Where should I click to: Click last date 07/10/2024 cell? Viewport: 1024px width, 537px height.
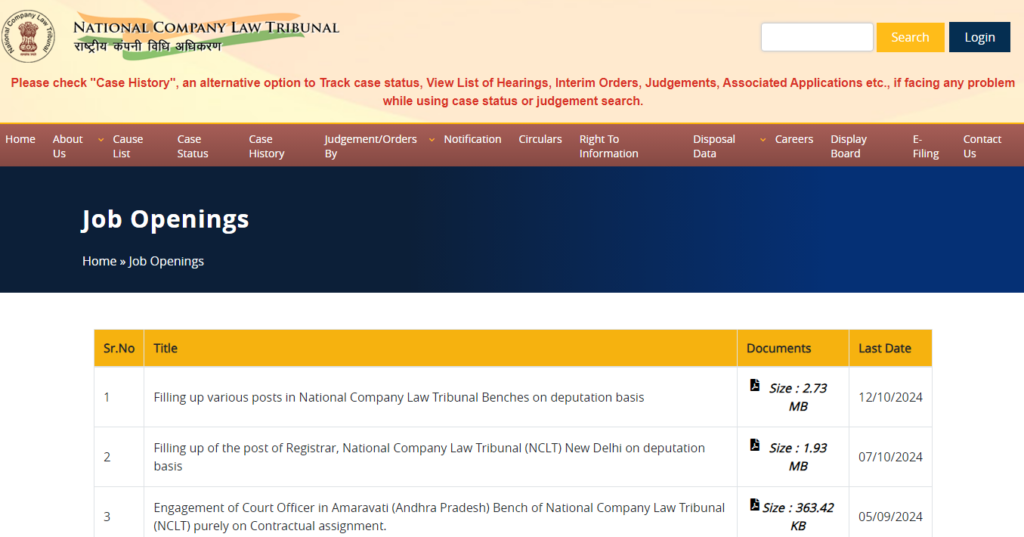click(890, 457)
